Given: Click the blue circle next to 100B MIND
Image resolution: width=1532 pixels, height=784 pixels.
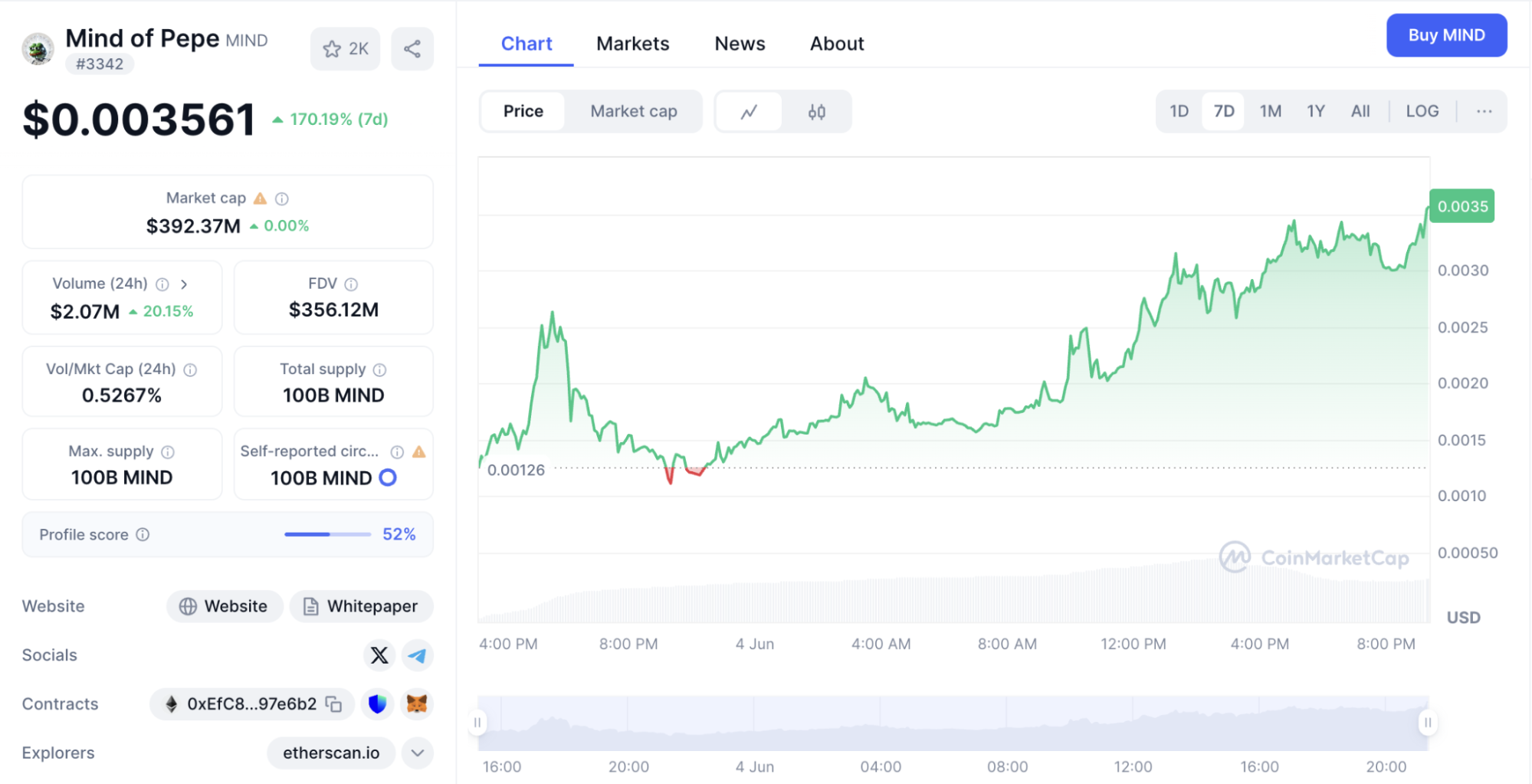Looking at the screenshot, I should [388, 477].
